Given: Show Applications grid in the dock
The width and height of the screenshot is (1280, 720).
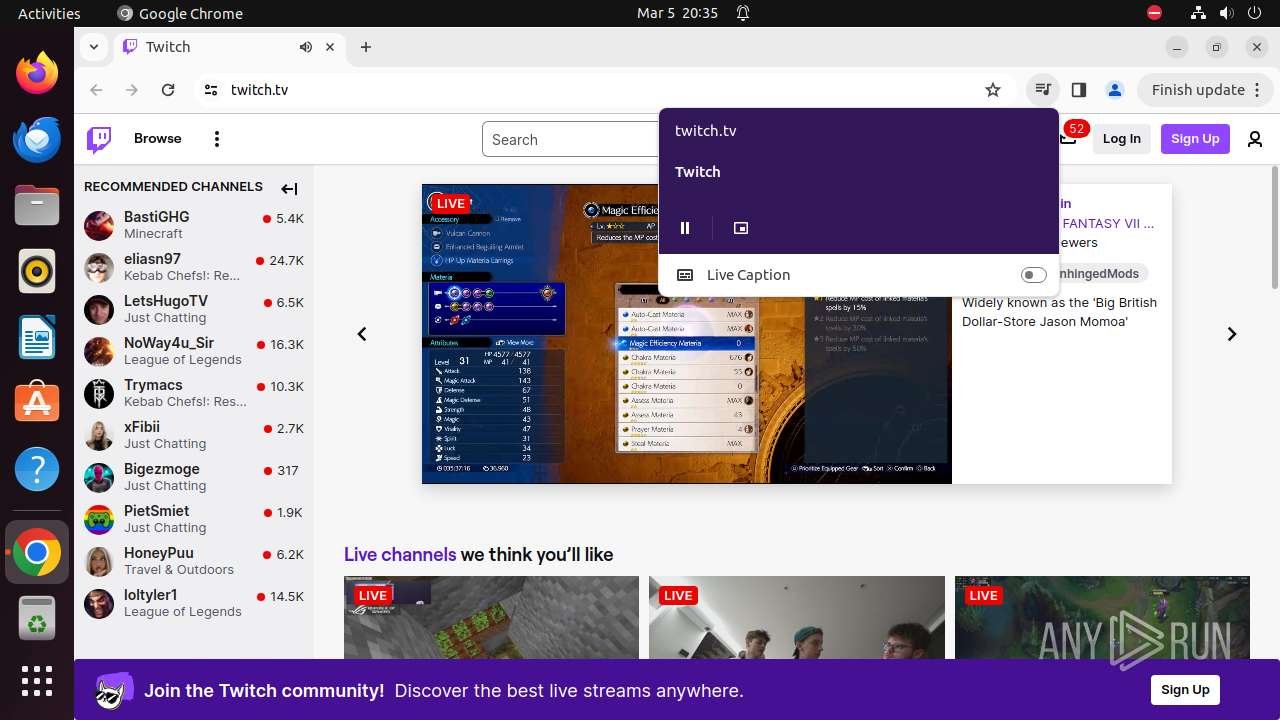Looking at the screenshot, I should pos(37,681).
